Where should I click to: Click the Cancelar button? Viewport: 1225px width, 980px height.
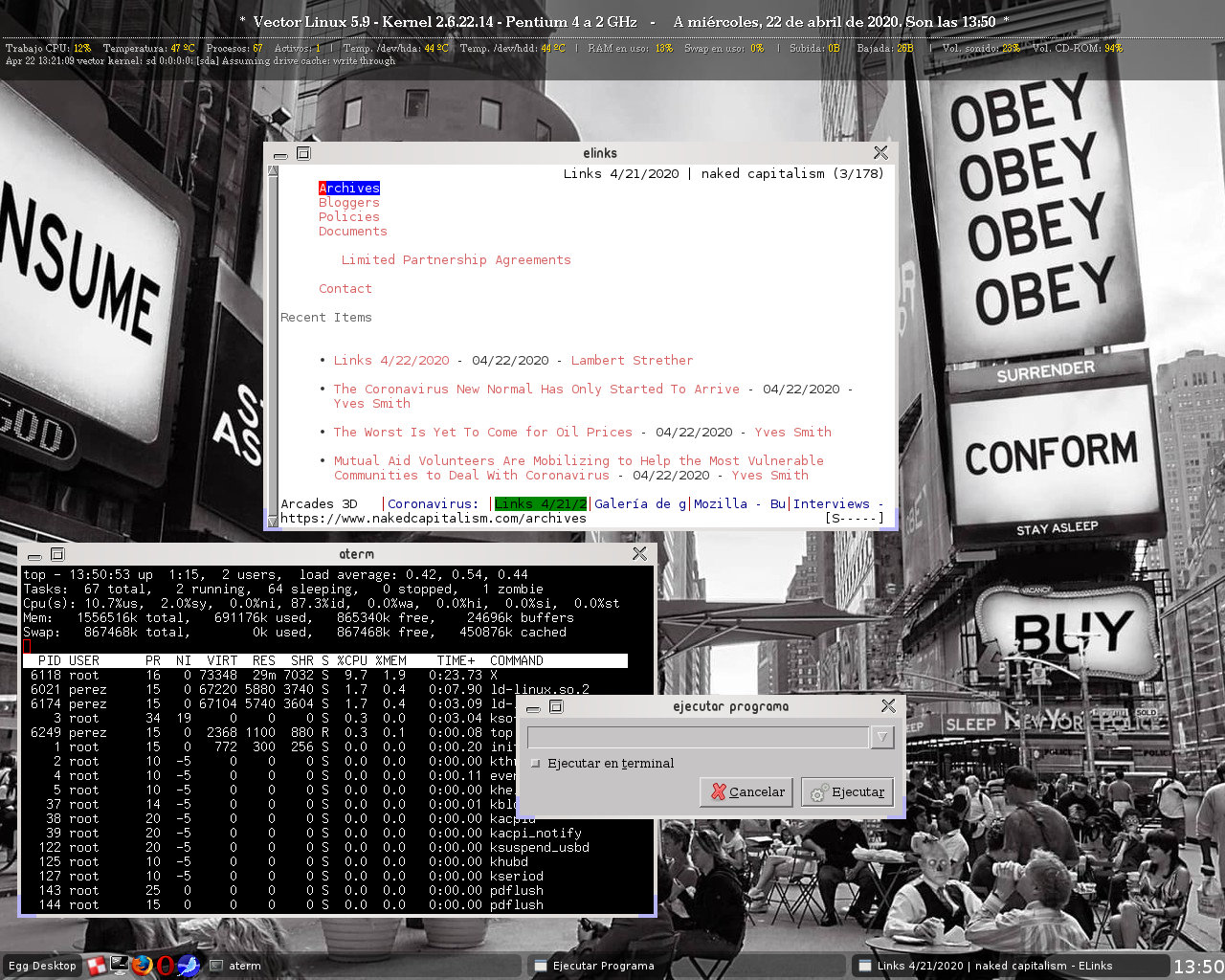point(746,792)
